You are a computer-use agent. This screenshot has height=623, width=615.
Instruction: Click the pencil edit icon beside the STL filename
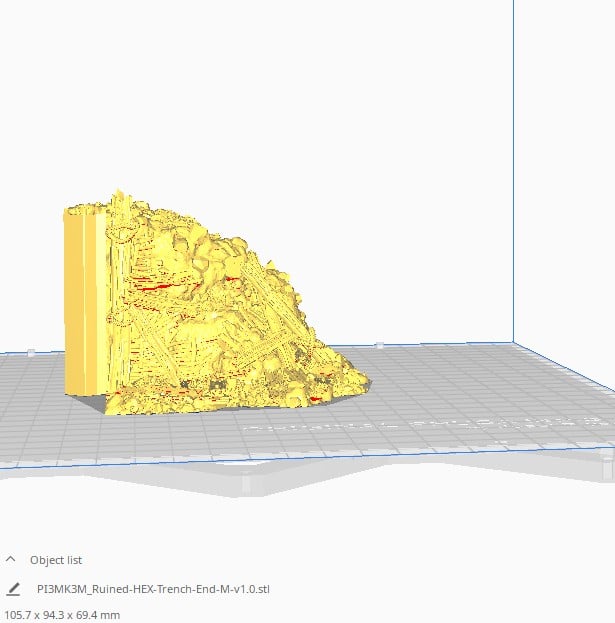pyautogui.click(x=13, y=589)
